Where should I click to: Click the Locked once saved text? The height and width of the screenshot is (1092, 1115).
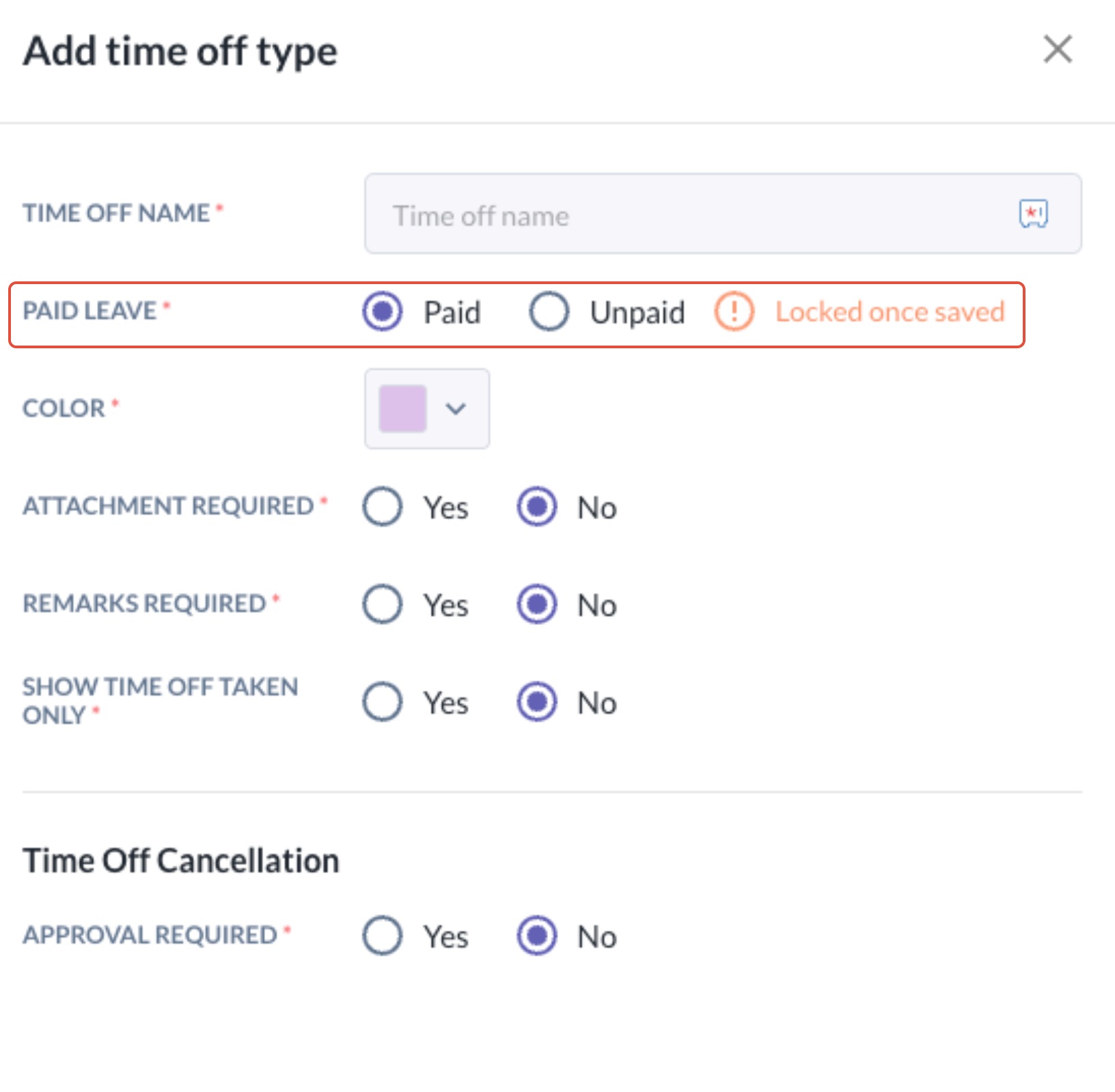click(x=890, y=312)
